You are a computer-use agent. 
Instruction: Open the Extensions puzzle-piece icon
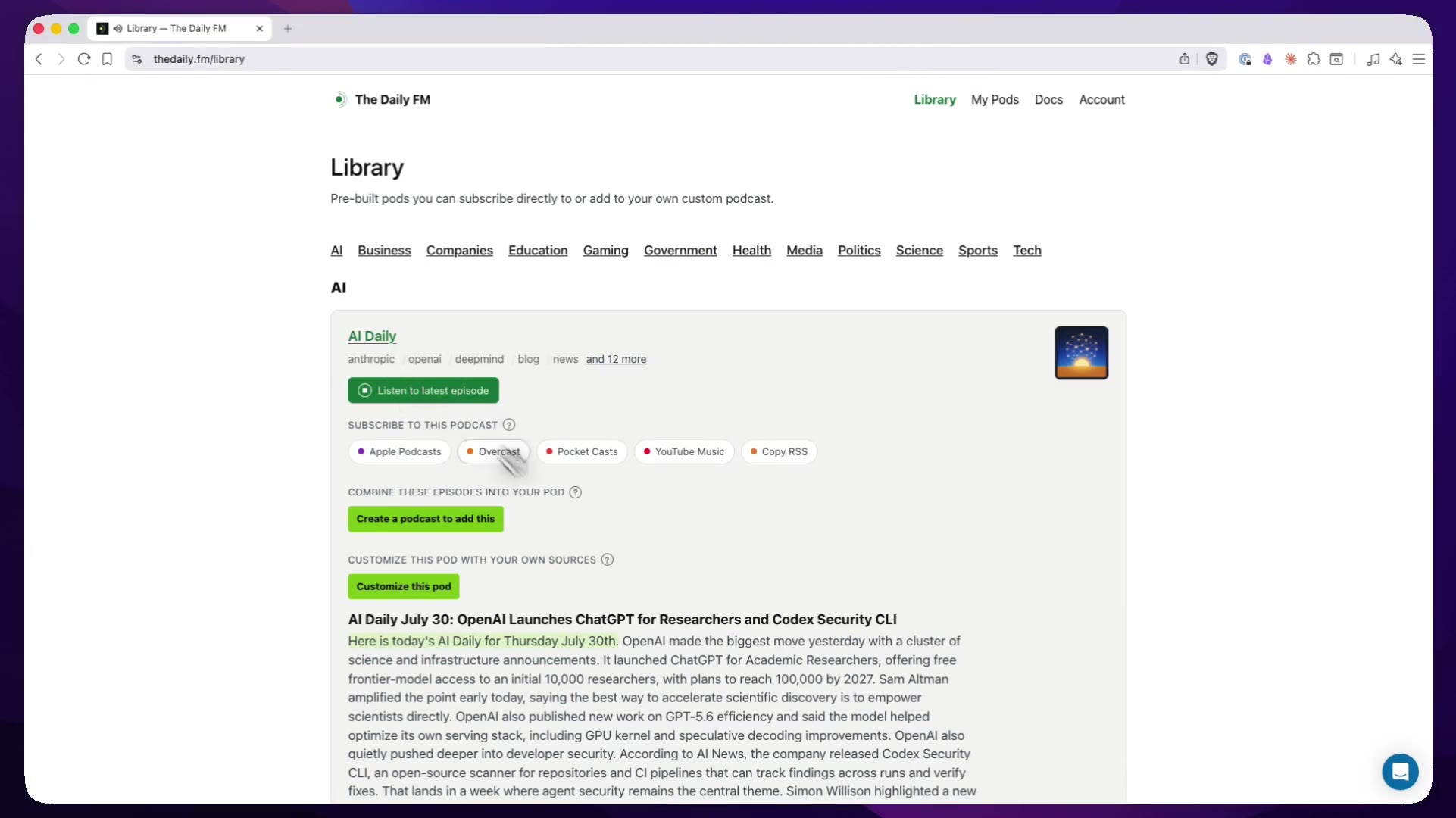pos(1314,59)
